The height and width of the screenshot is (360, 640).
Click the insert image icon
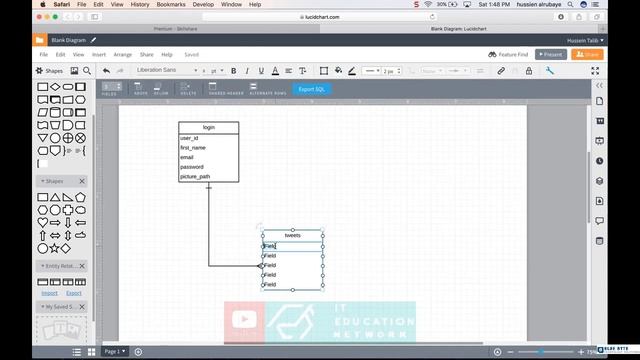(74, 71)
